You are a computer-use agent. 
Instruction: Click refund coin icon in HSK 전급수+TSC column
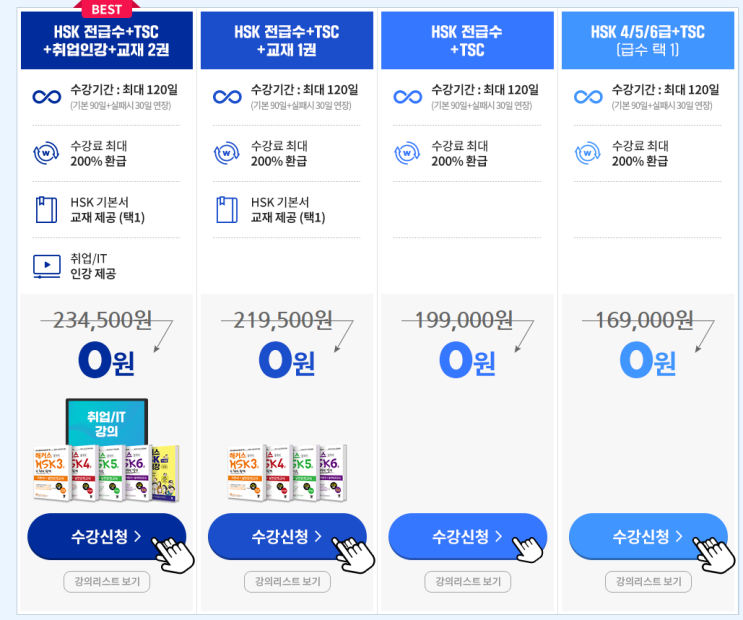click(408, 153)
